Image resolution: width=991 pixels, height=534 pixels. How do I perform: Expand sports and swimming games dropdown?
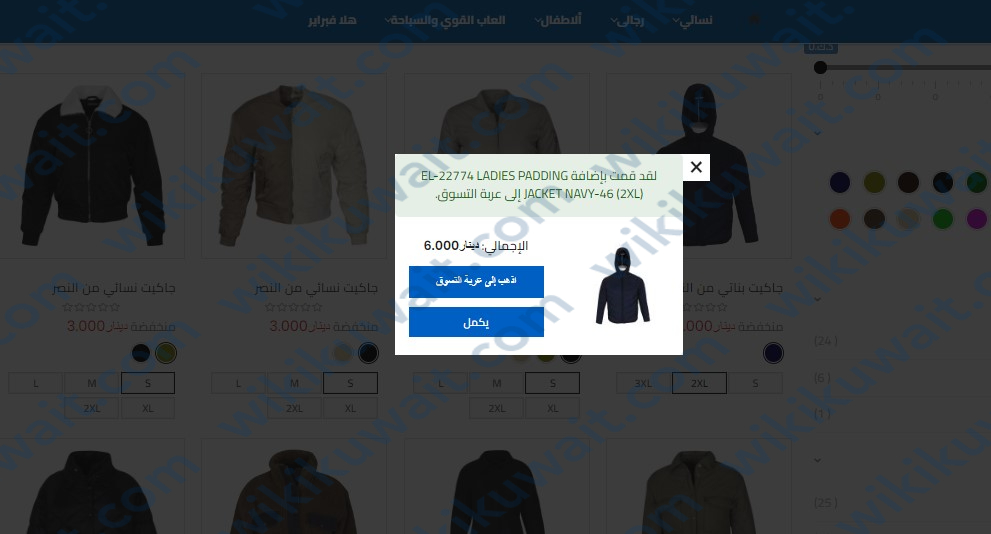(x=445, y=20)
